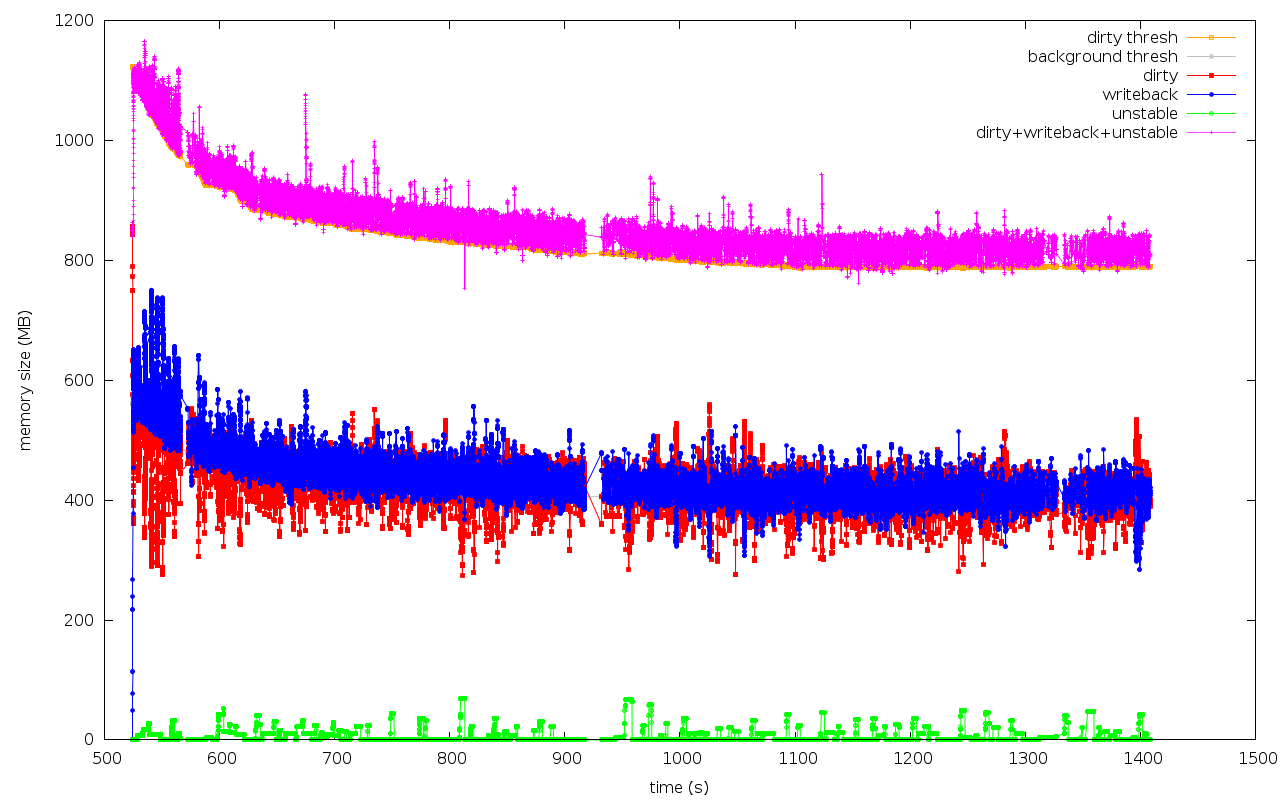Click the y-axis label 1200

tap(77, 20)
